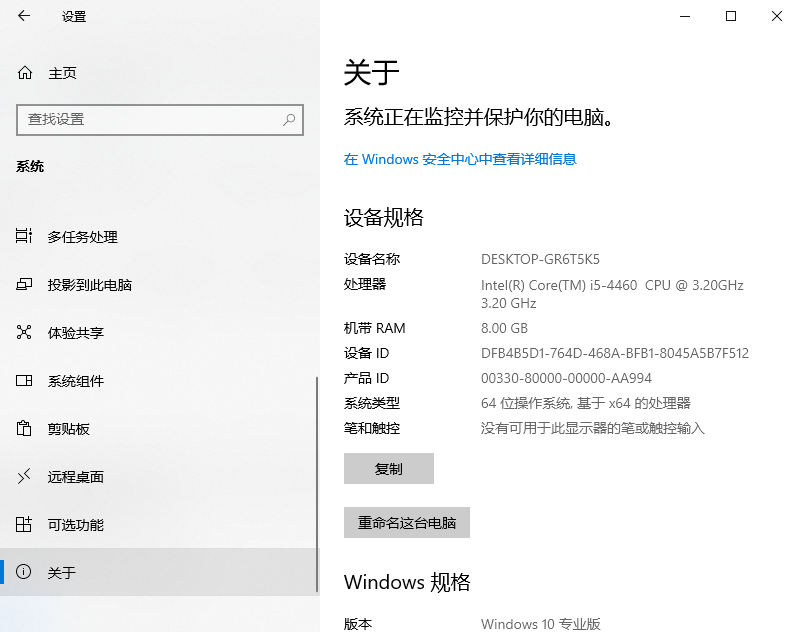Viewport: 800px width, 632px height.
Task: Click the 关于 info icon in sidebar
Action: (23, 572)
